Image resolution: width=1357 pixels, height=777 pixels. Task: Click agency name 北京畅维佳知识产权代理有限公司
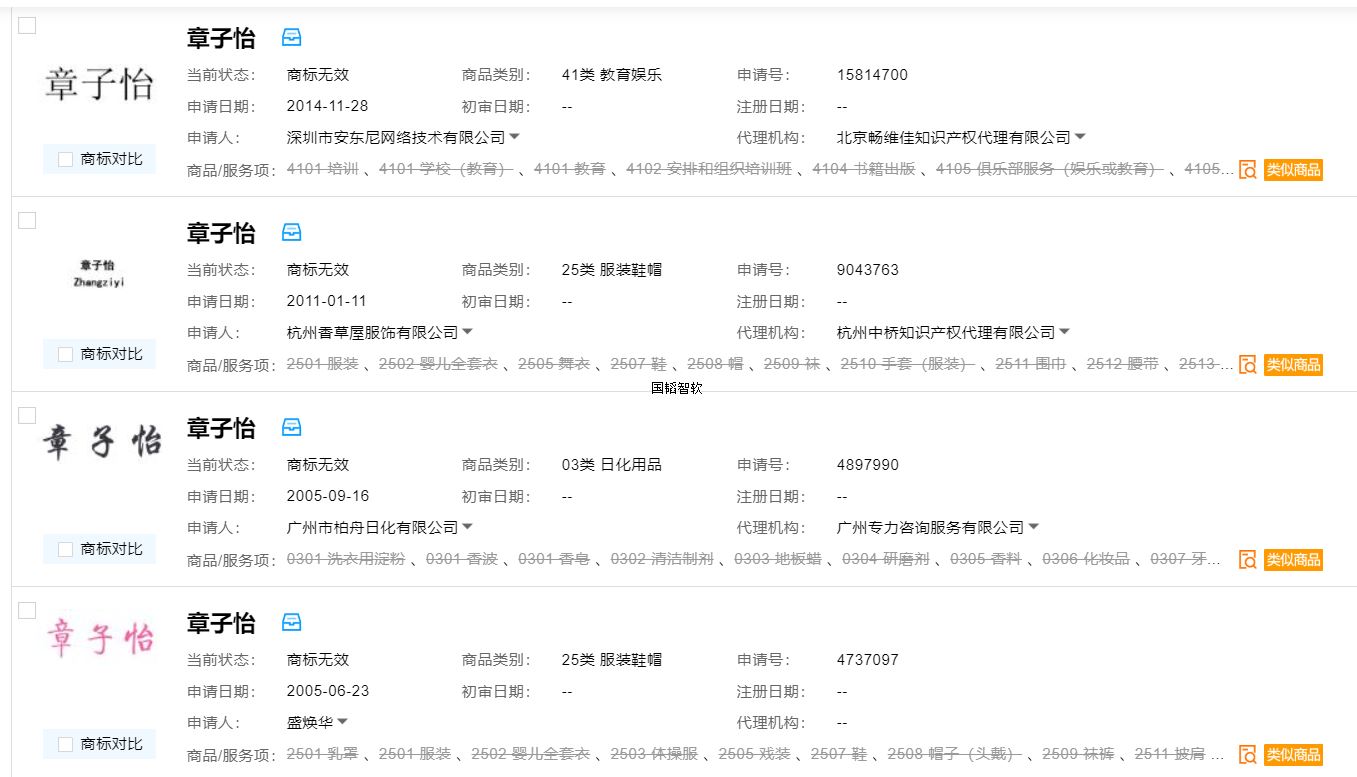tap(954, 137)
